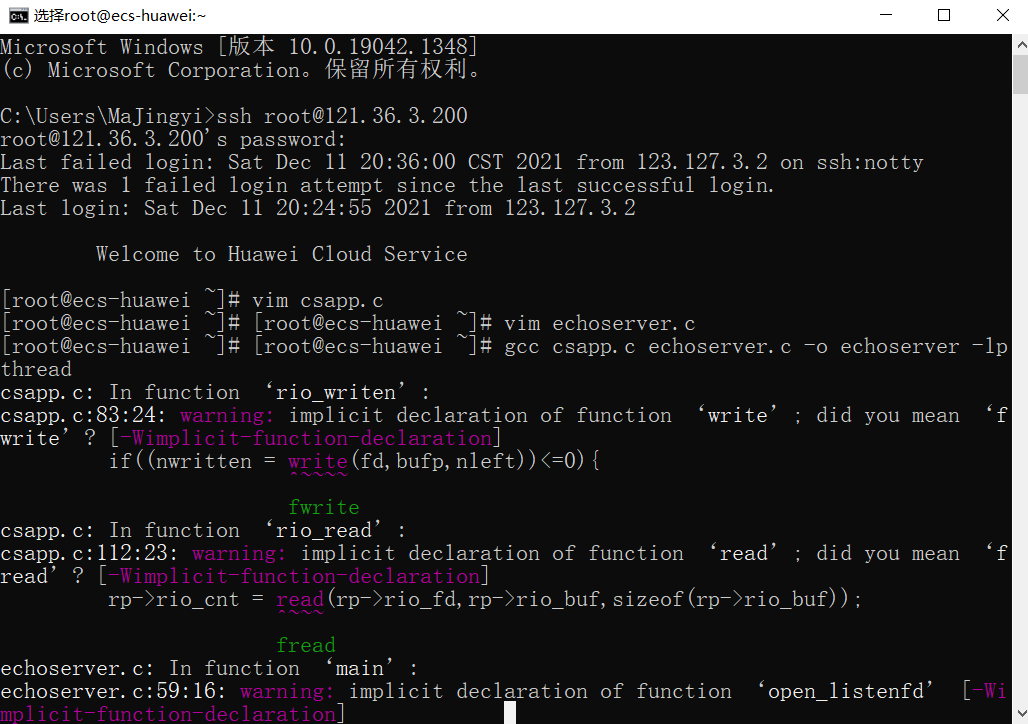
Task: Click the 'rio_read' function name
Action: tap(323, 530)
